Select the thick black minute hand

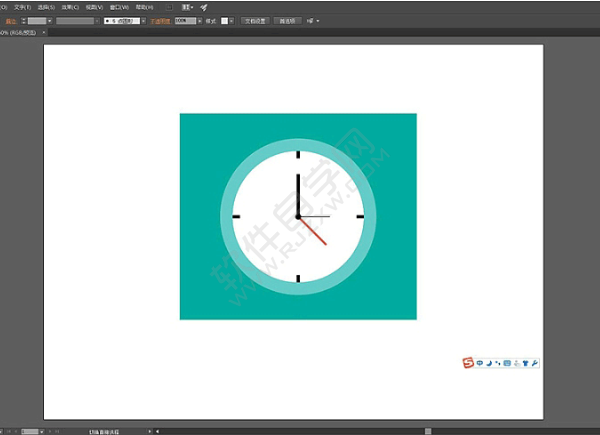click(298, 195)
